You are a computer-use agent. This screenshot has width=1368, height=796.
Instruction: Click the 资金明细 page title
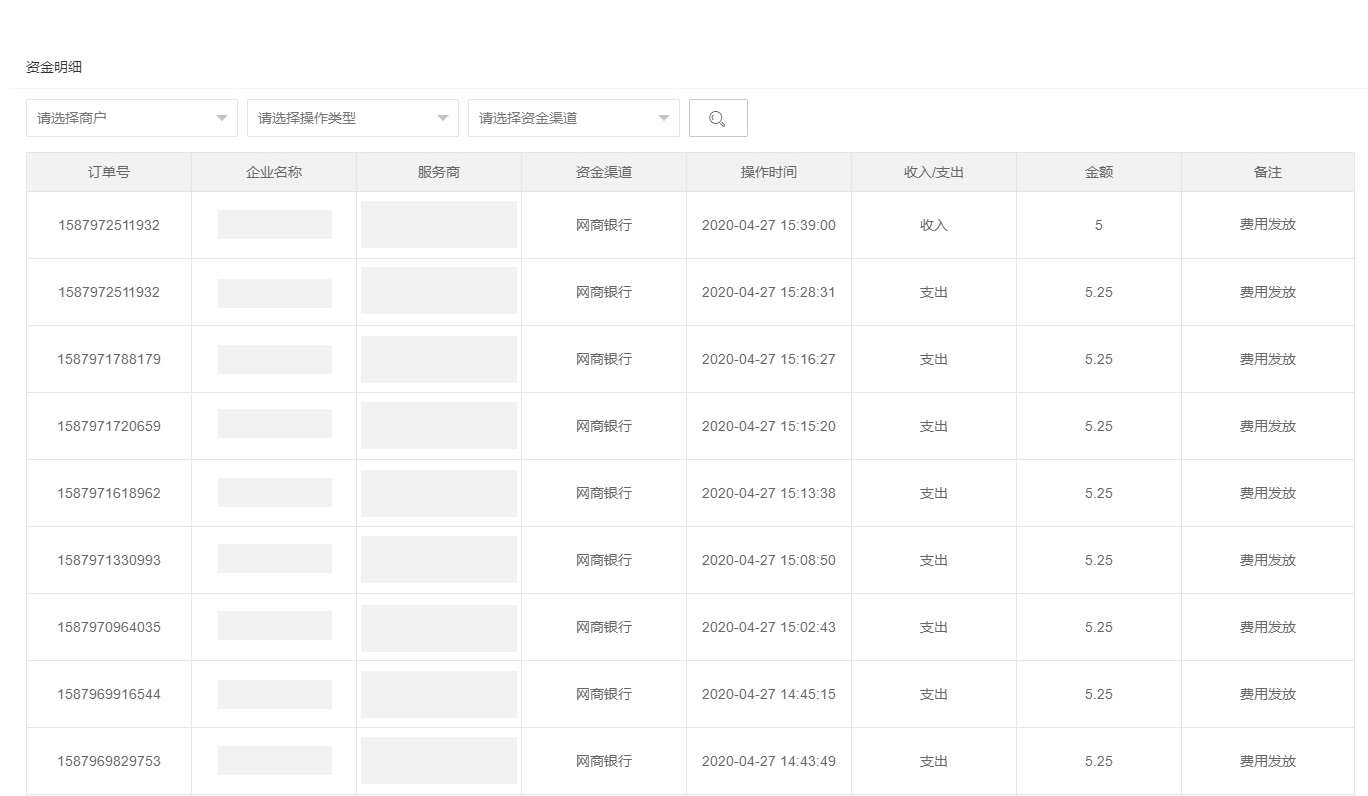pos(54,67)
